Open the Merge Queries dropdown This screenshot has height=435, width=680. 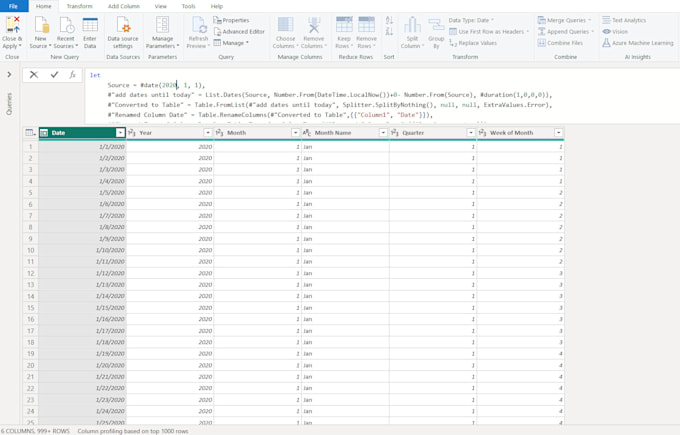(x=564, y=20)
